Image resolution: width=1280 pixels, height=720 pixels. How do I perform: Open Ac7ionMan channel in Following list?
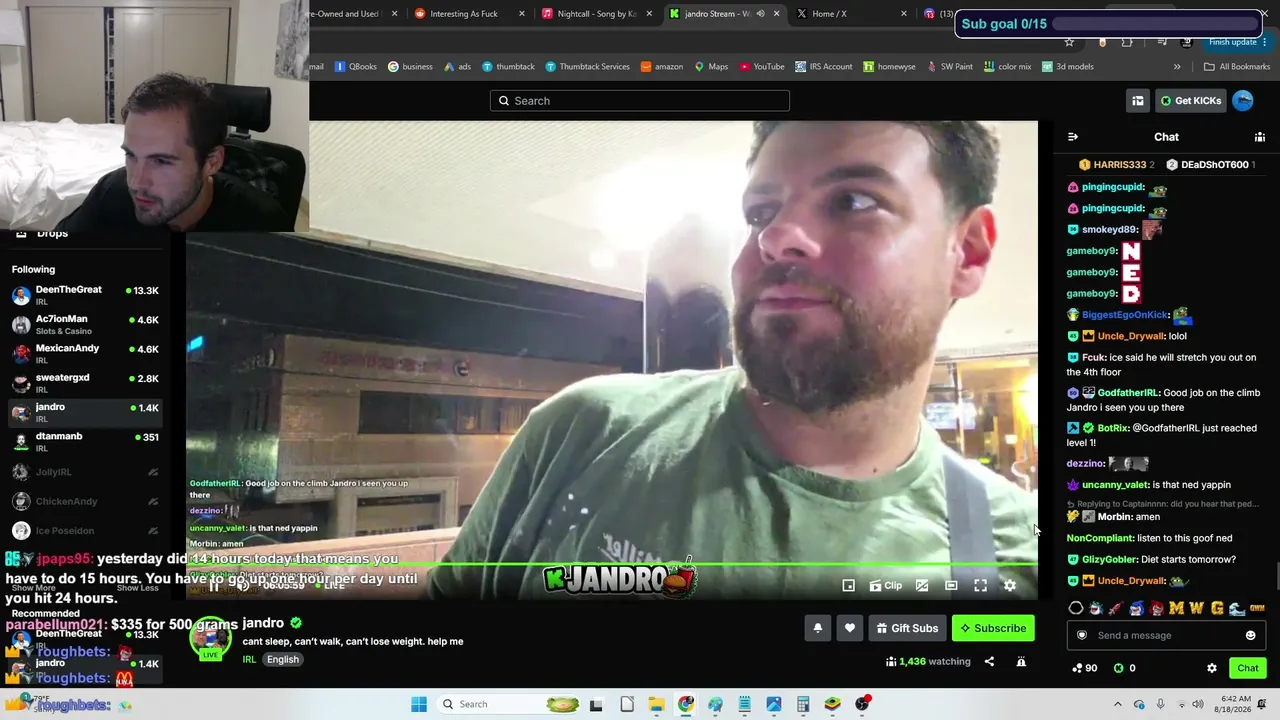(x=85, y=325)
